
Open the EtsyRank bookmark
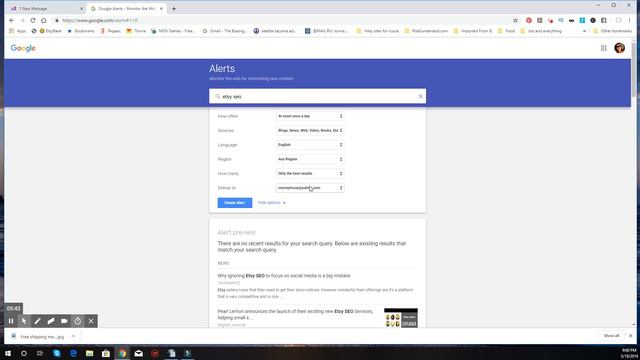pyautogui.click(x=51, y=31)
